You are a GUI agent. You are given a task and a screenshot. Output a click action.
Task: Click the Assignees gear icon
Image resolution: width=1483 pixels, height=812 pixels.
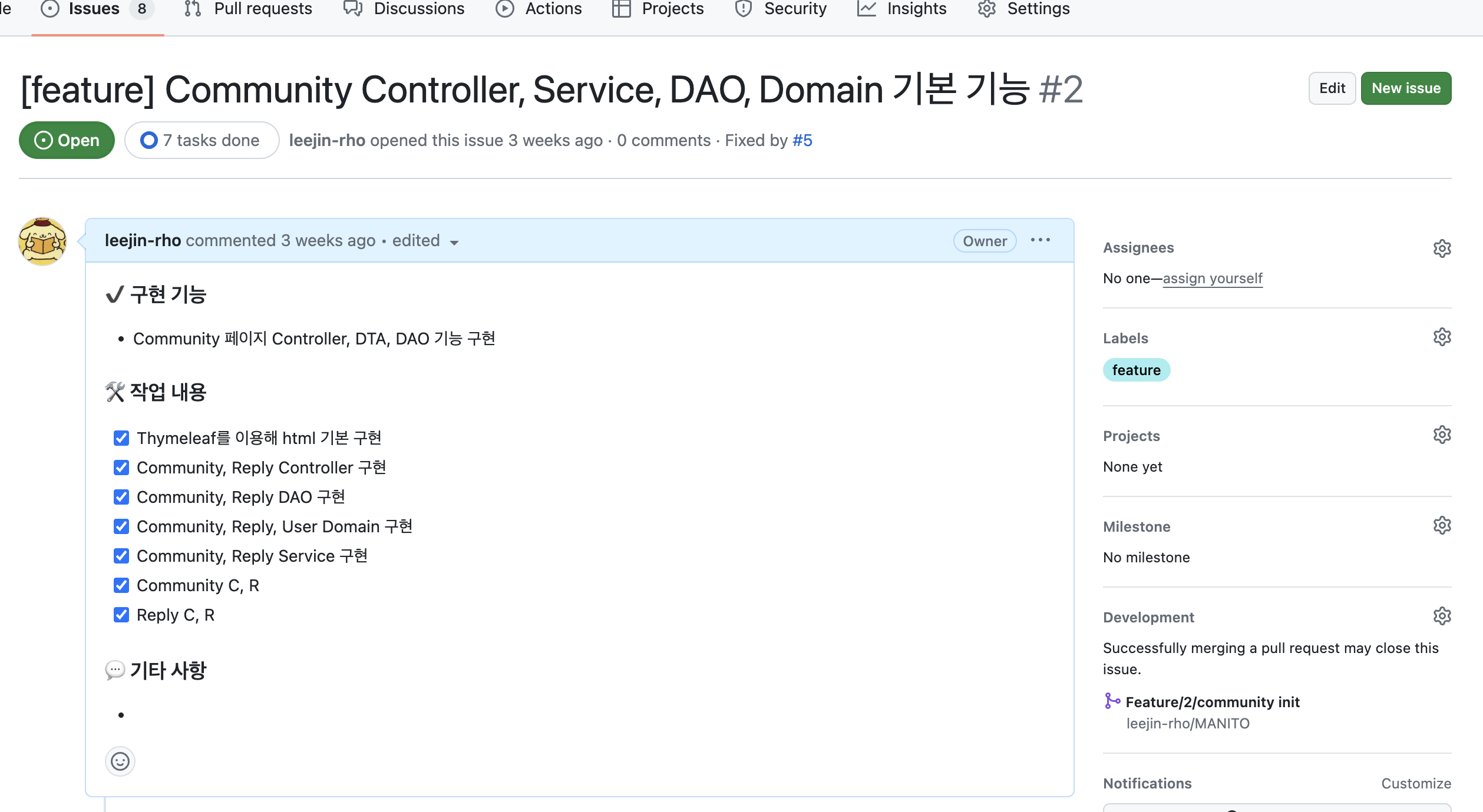tap(1441, 248)
